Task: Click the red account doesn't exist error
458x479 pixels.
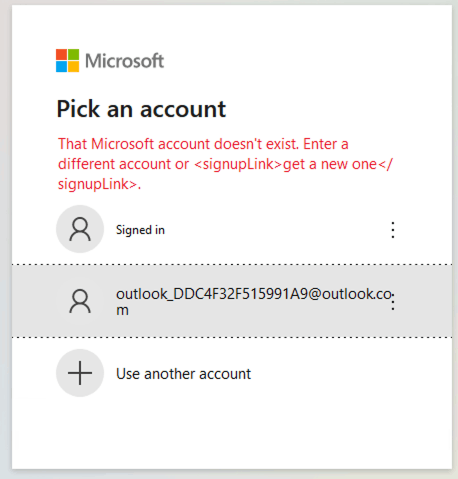Action: point(225,164)
